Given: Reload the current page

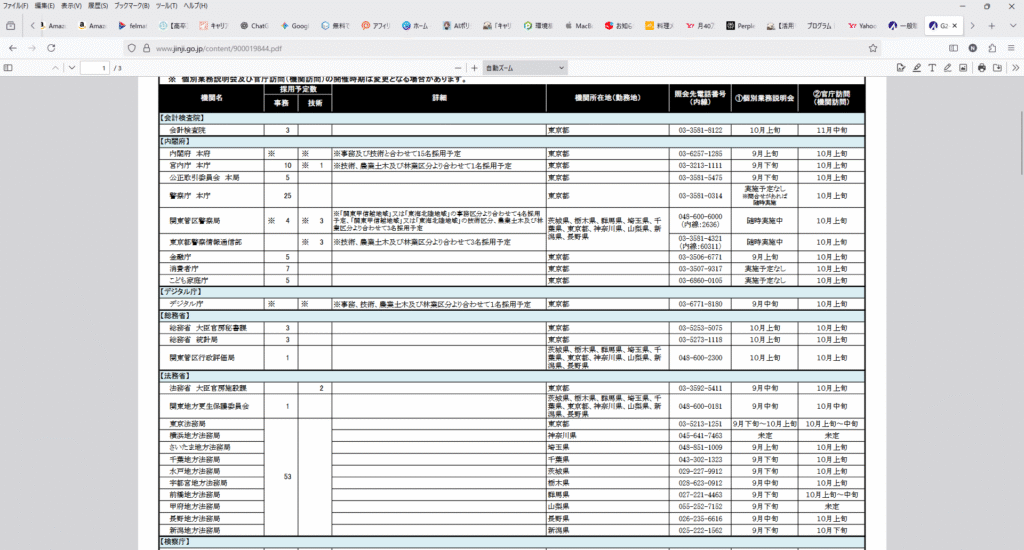Looking at the screenshot, I should (51, 48).
